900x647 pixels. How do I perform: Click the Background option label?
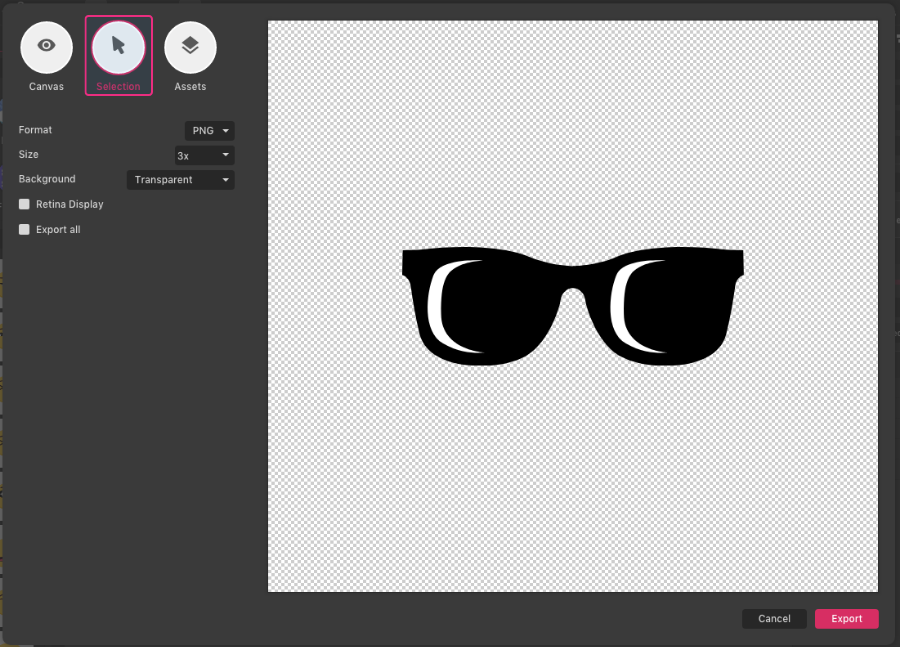[x=47, y=179]
